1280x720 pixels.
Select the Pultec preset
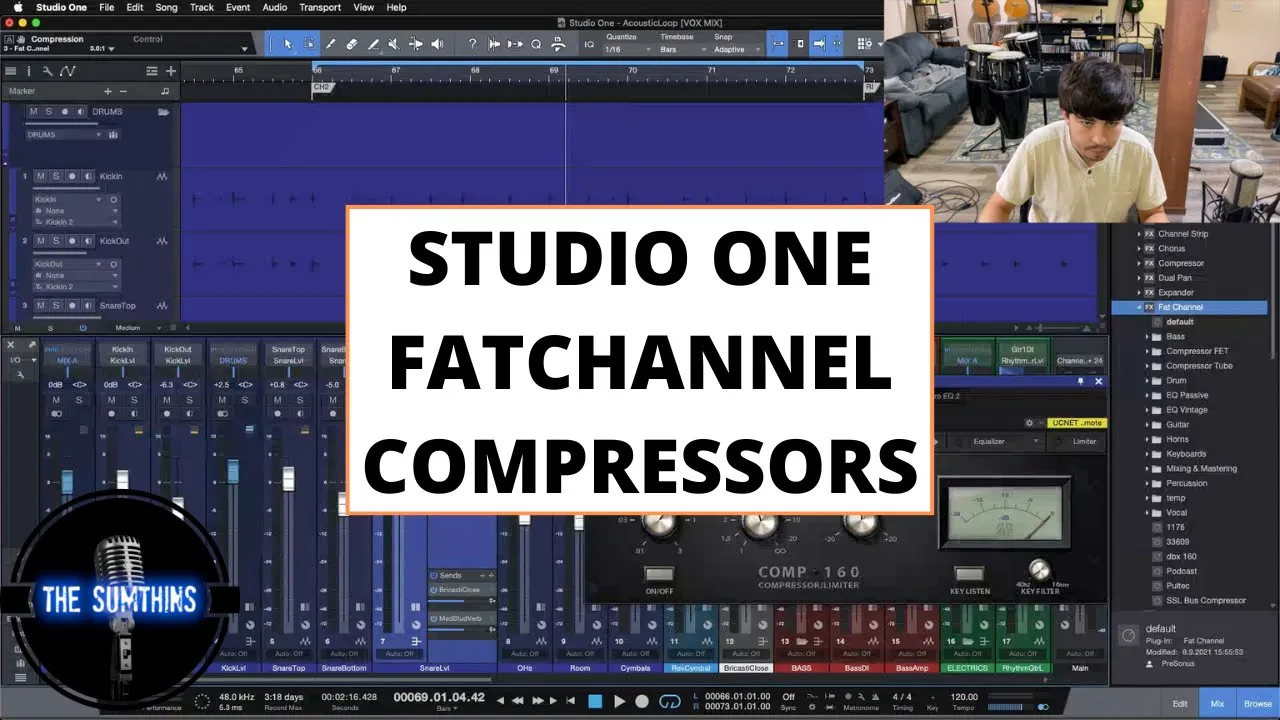(1177, 586)
